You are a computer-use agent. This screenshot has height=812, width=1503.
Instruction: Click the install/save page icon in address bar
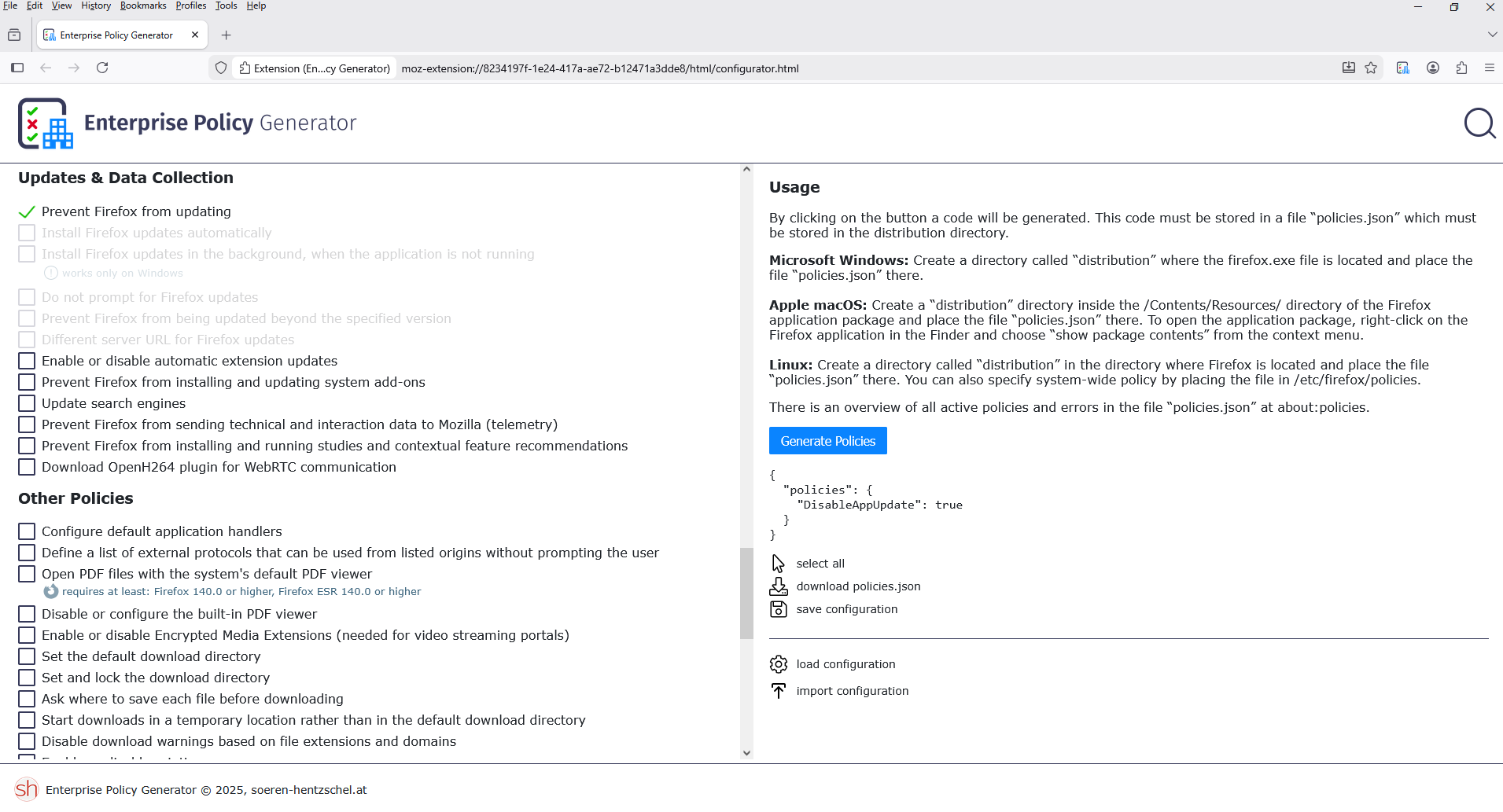(x=1349, y=68)
